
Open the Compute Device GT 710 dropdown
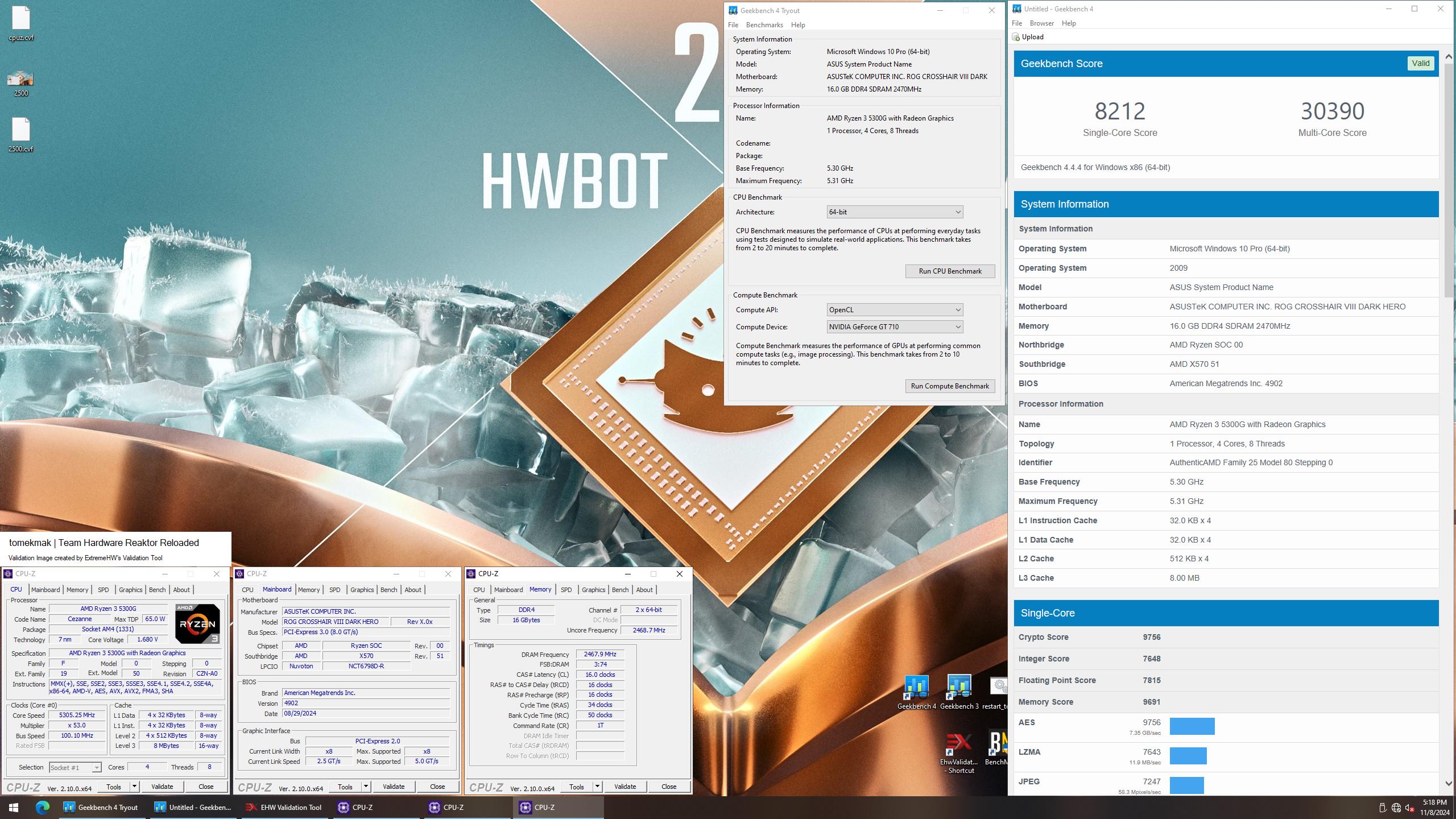click(x=894, y=327)
